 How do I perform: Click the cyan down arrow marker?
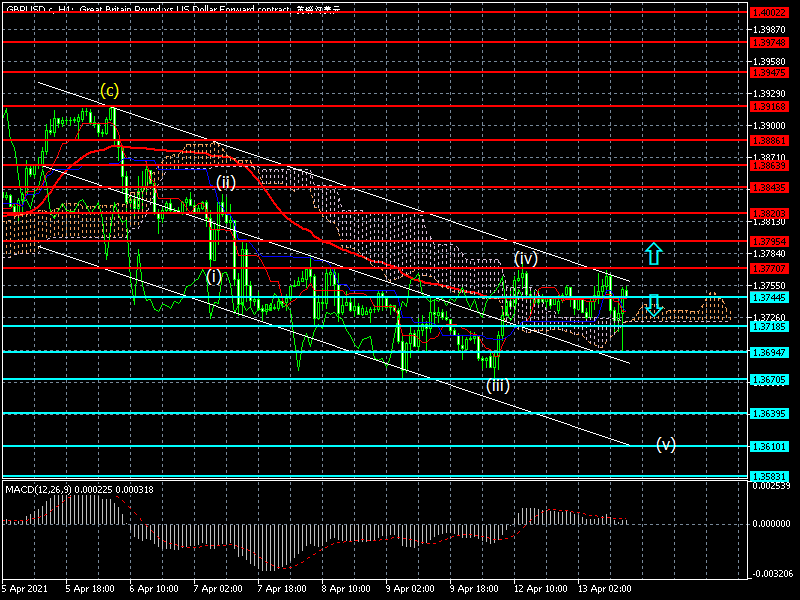pos(653,306)
